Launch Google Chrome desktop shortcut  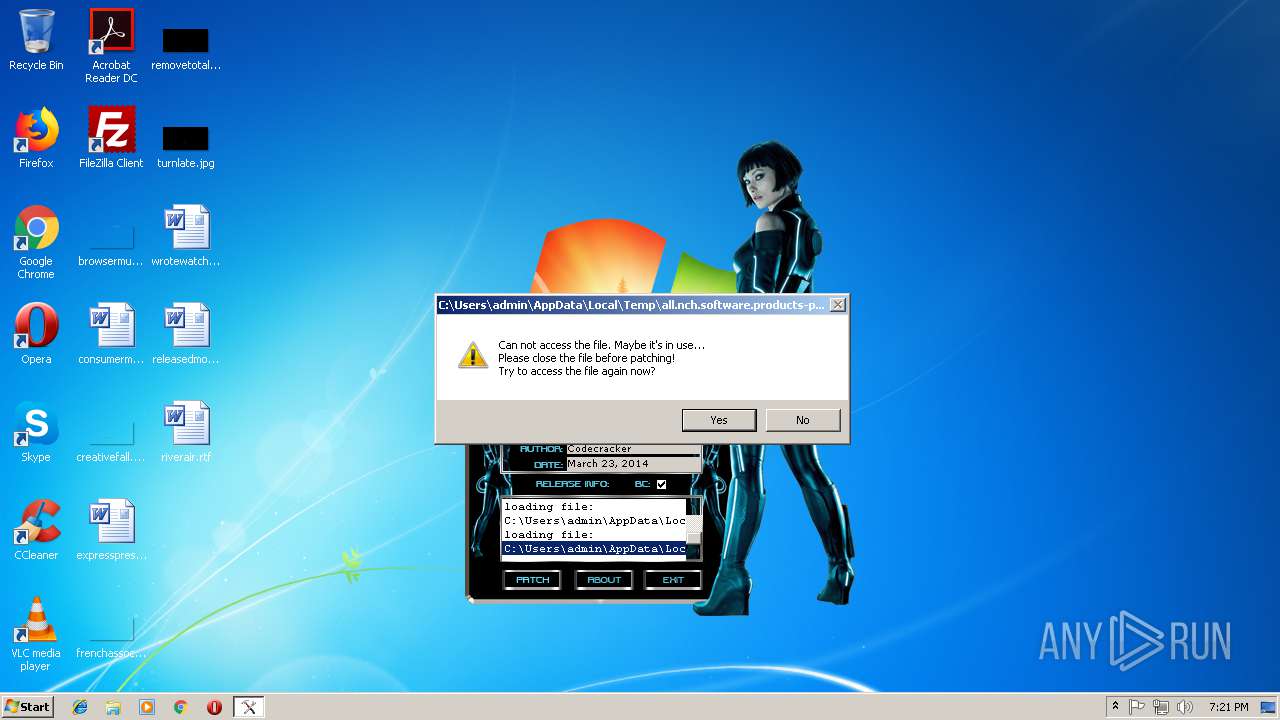pos(36,242)
